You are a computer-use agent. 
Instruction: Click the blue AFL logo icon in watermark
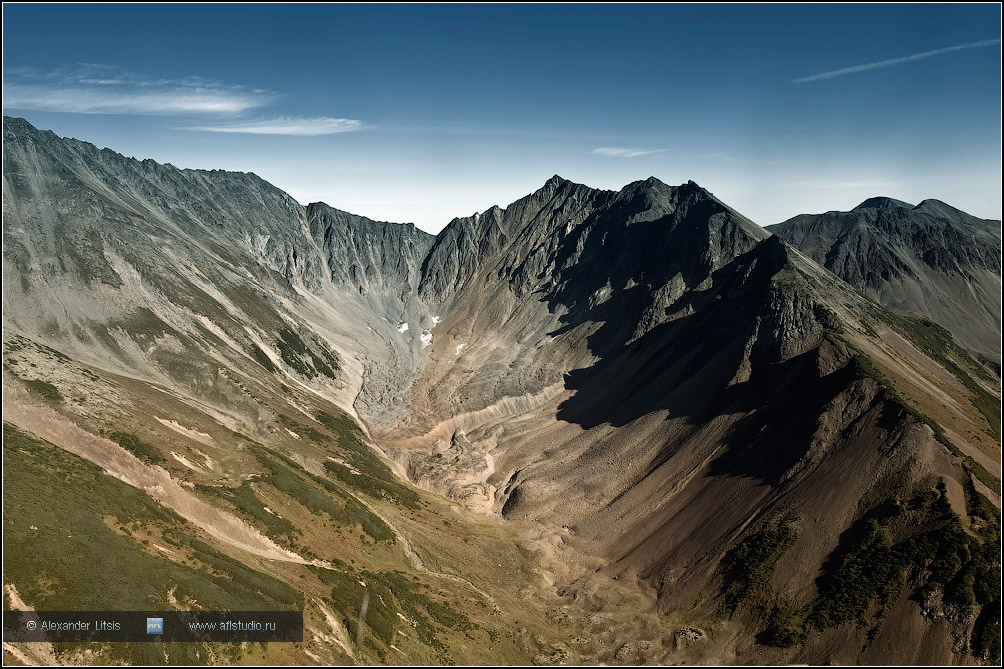click(155, 626)
